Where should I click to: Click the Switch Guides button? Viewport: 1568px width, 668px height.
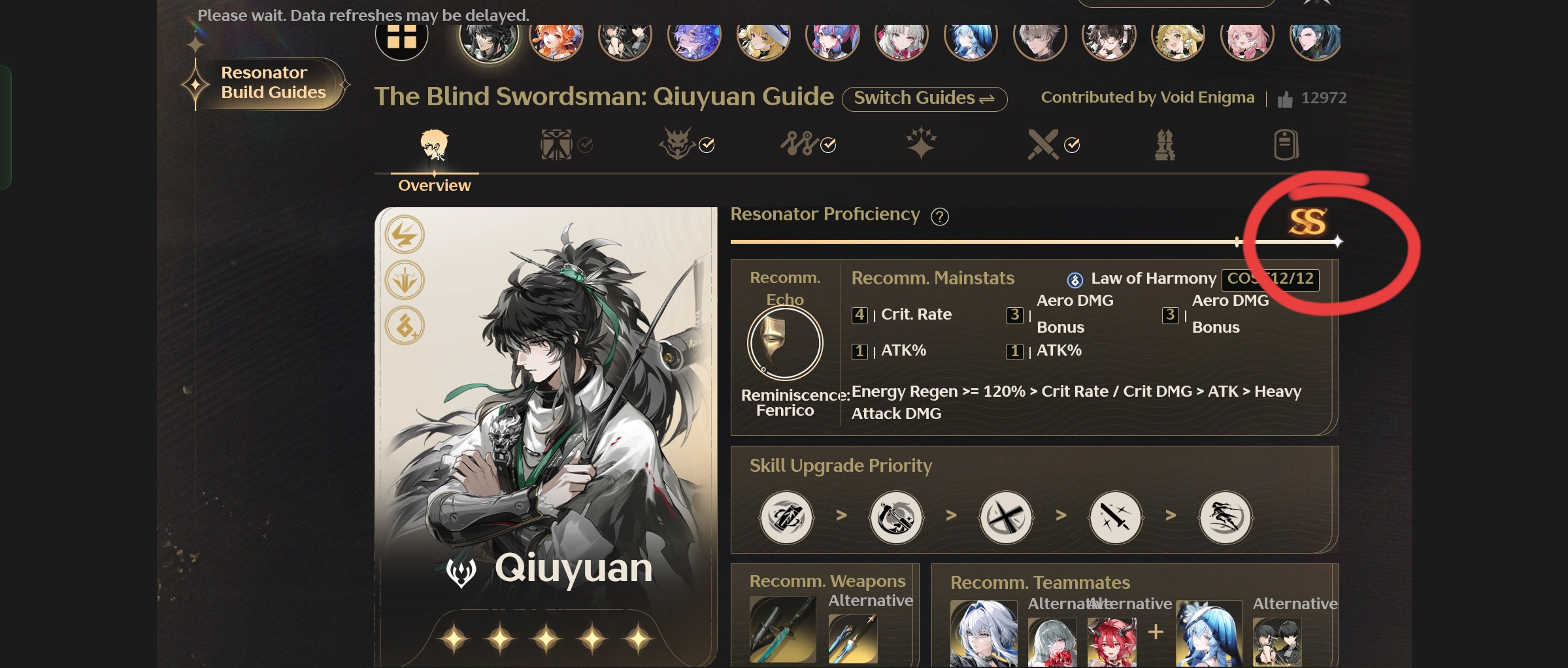924,99
